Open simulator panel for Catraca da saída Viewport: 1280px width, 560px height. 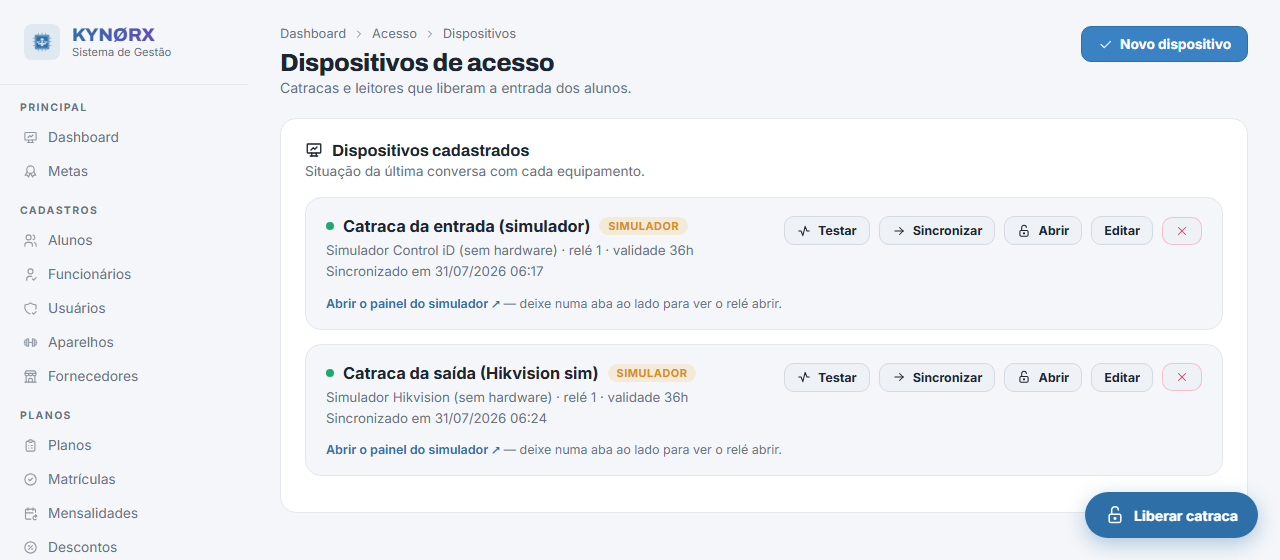click(413, 450)
